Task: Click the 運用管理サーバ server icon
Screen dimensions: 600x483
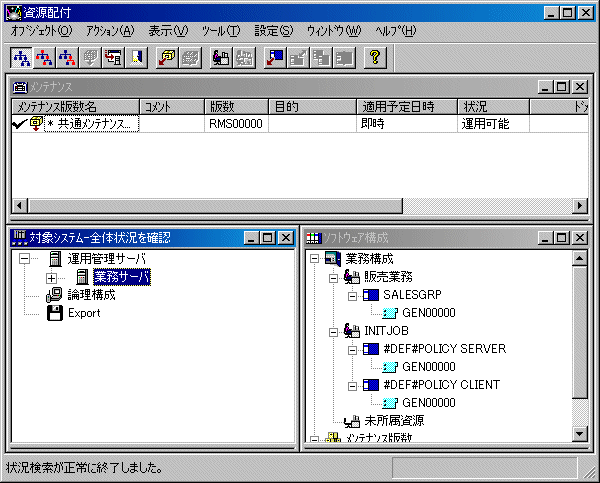Action: (x=55, y=259)
